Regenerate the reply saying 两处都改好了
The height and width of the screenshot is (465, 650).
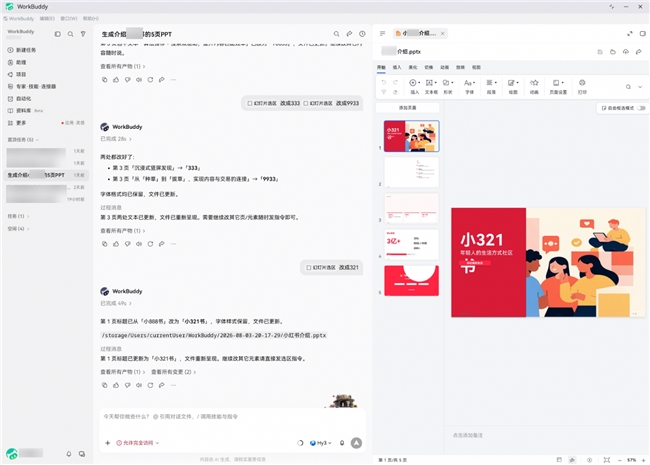point(150,244)
